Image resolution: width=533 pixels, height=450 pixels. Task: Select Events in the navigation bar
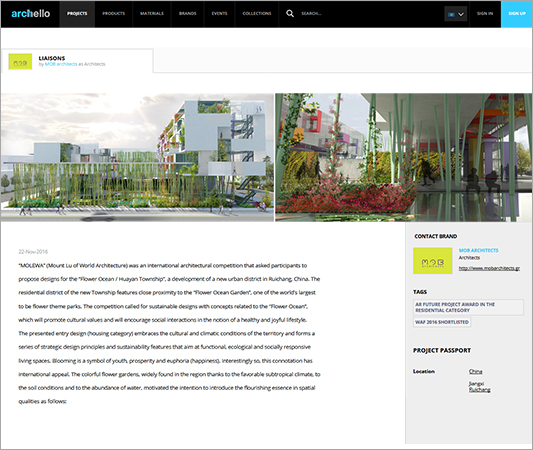(219, 14)
